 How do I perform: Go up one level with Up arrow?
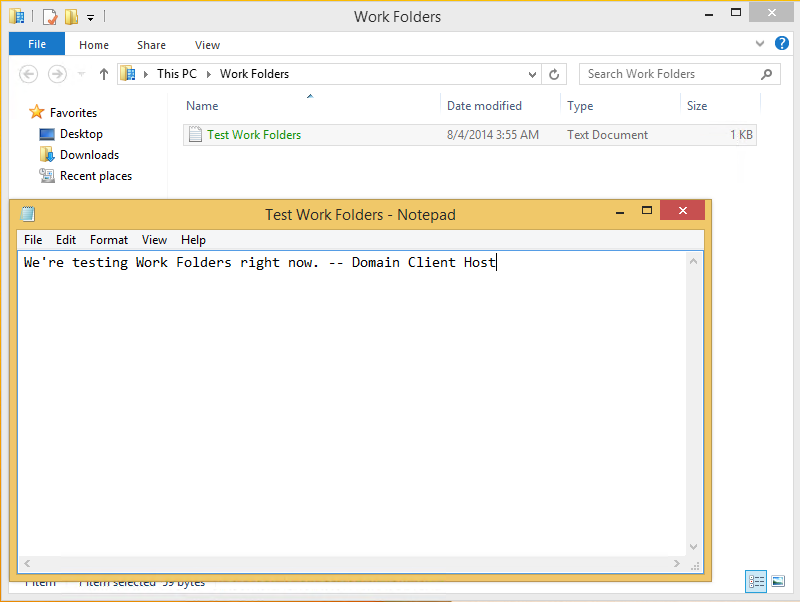(104, 74)
